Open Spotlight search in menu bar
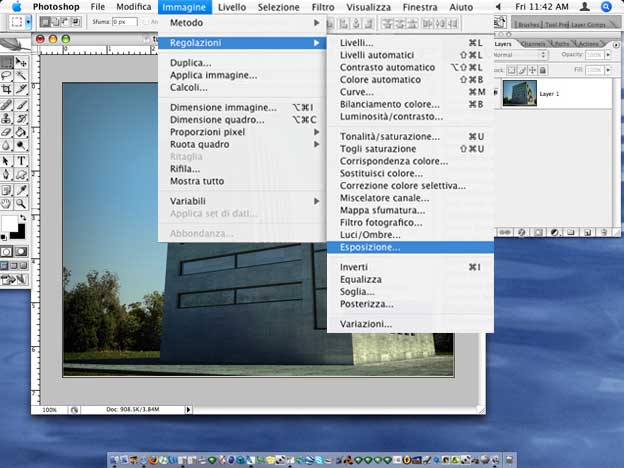Screen dimensions: 624x468 pos(606,7)
